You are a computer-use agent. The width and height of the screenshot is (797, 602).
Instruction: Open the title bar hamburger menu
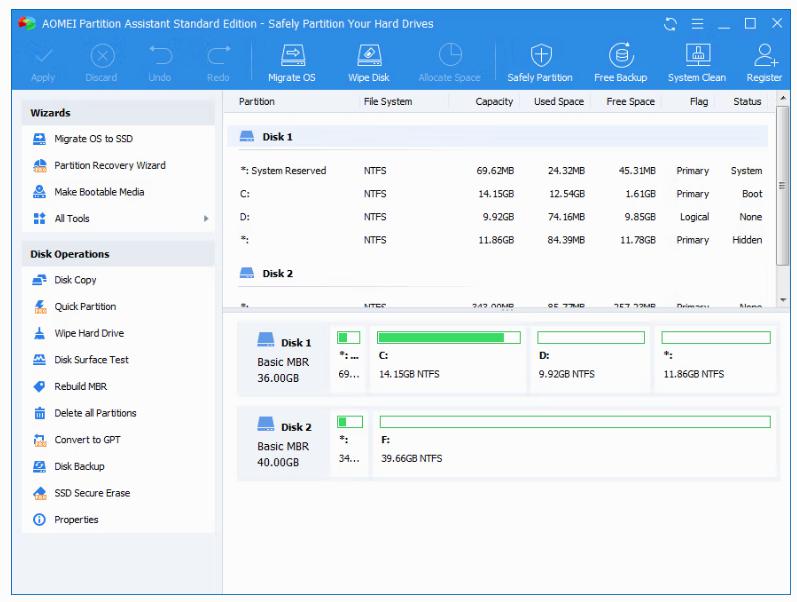[698, 23]
